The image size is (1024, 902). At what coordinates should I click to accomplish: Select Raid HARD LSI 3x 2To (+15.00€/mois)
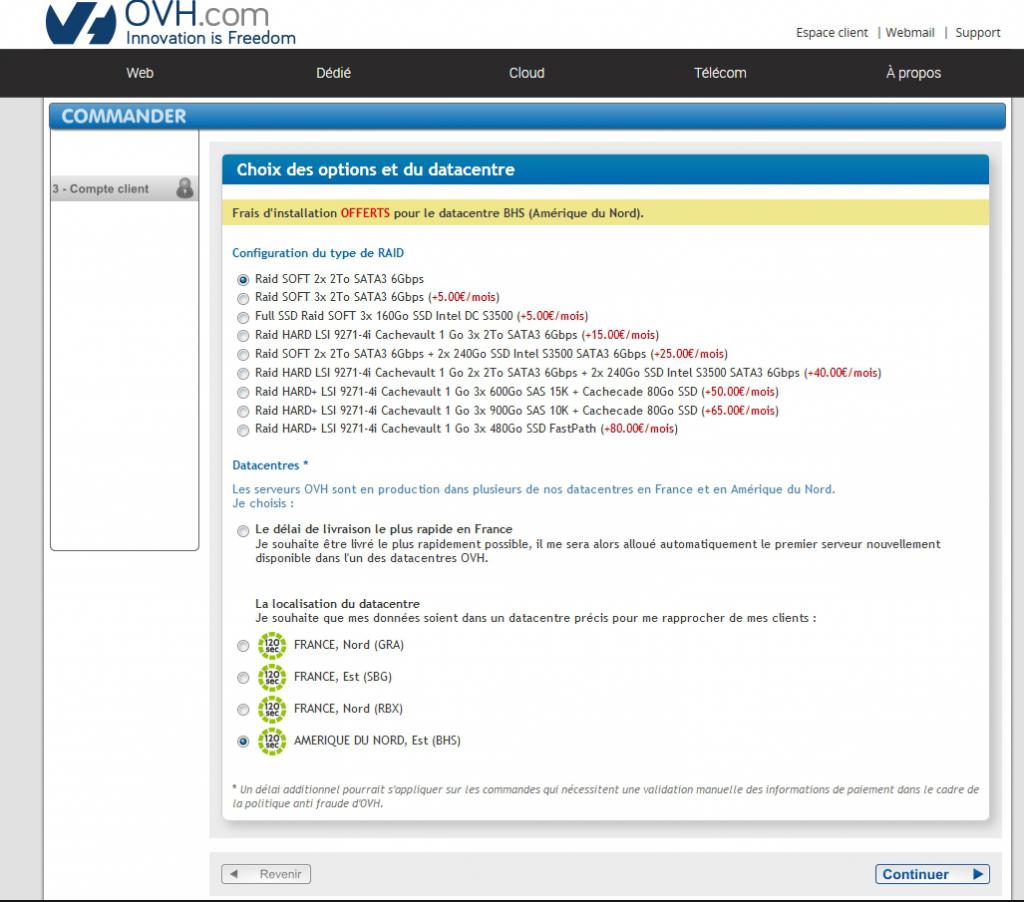click(x=243, y=336)
